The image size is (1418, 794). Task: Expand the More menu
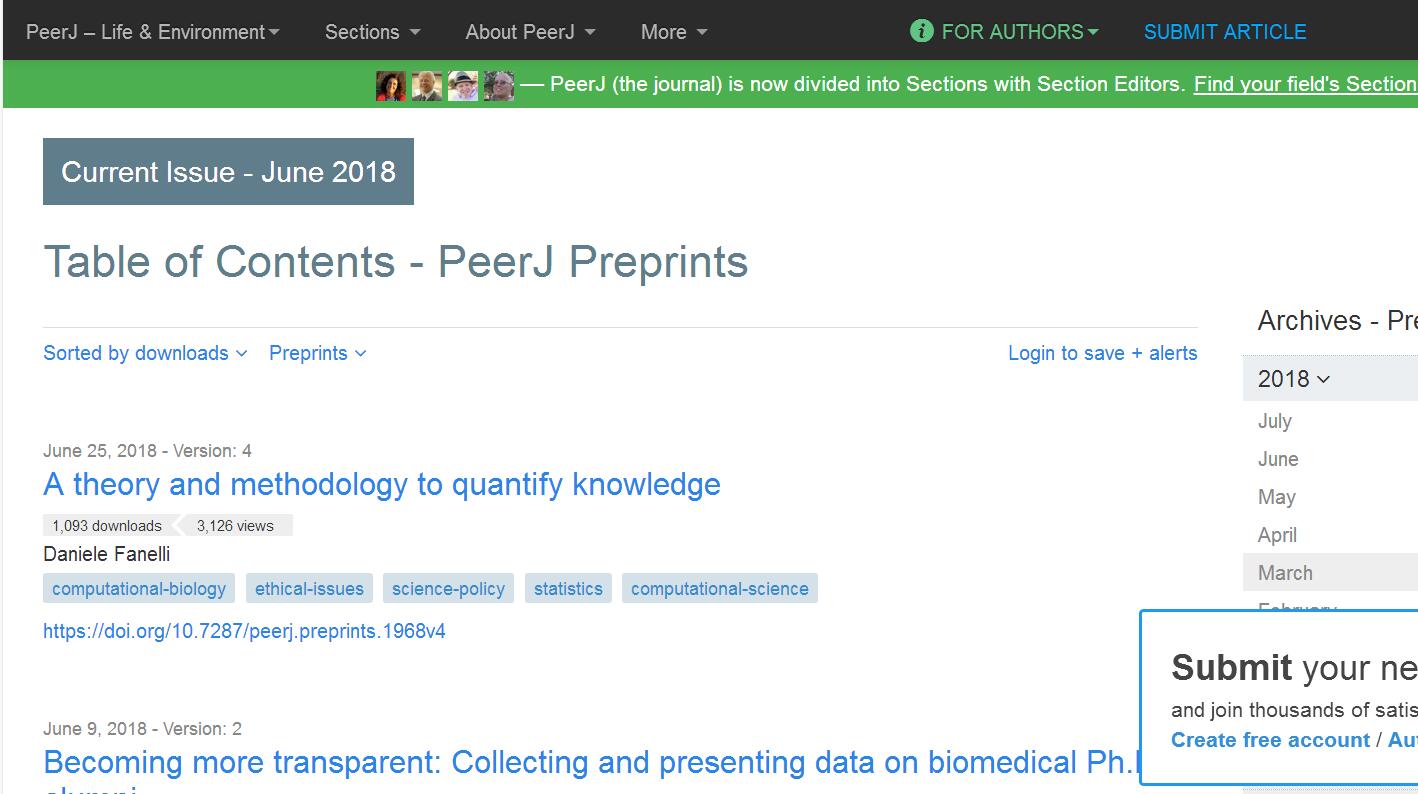[674, 32]
